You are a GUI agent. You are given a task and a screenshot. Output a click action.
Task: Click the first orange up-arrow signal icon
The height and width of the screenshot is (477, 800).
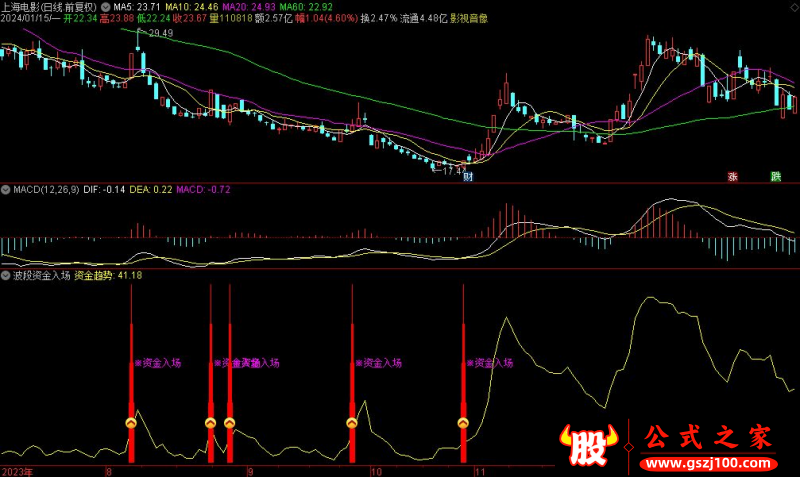tap(131, 424)
